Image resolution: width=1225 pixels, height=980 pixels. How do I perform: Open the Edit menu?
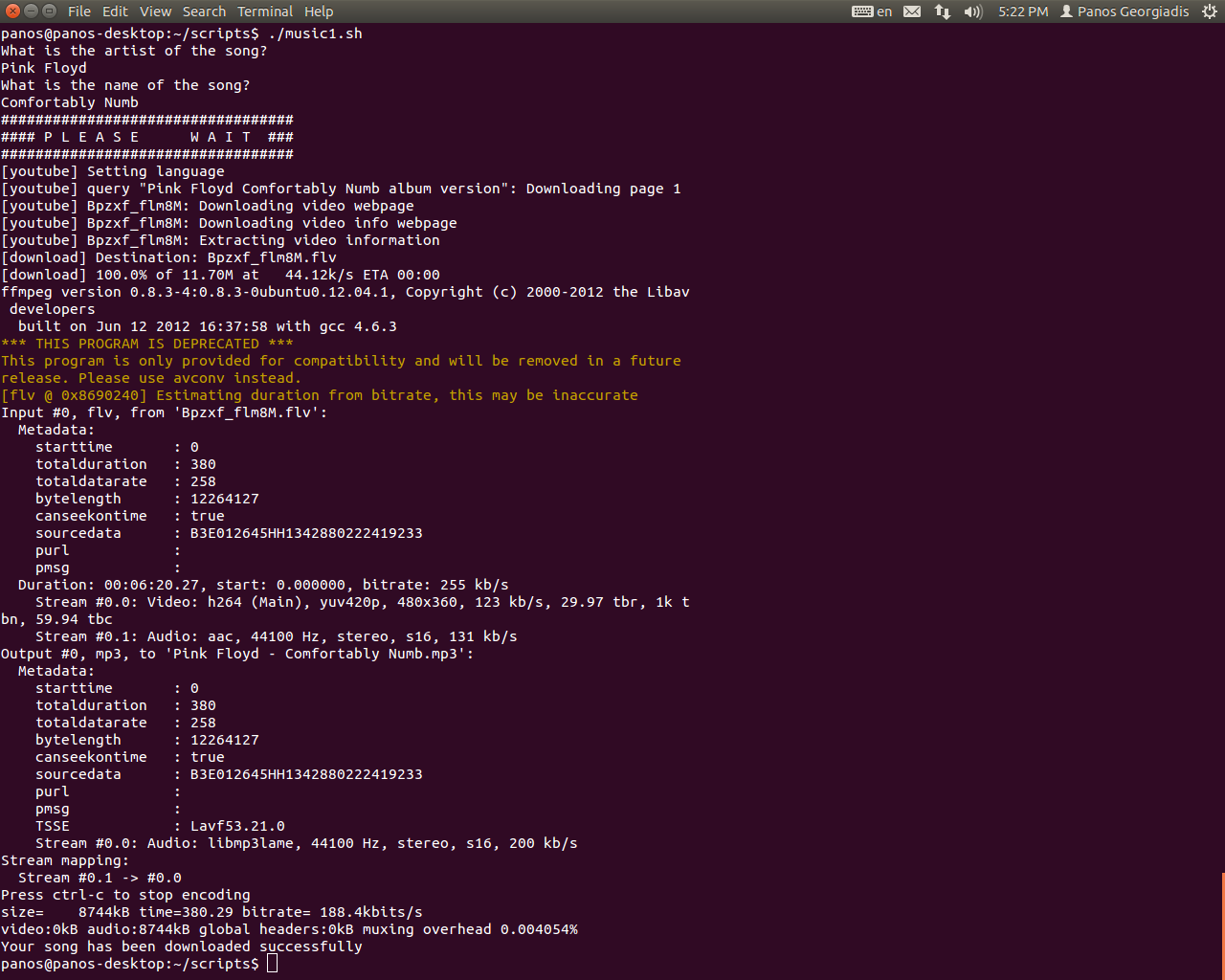coord(115,11)
